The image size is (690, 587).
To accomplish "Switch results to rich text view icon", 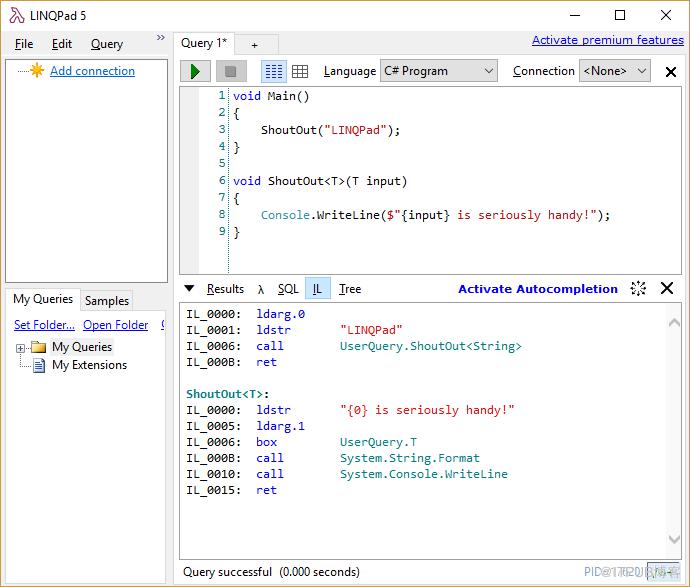I will pyautogui.click(x=274, y=71).
